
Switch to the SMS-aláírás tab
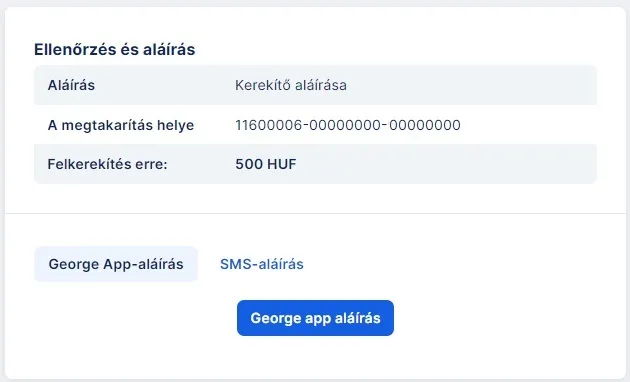click(262, 264)
